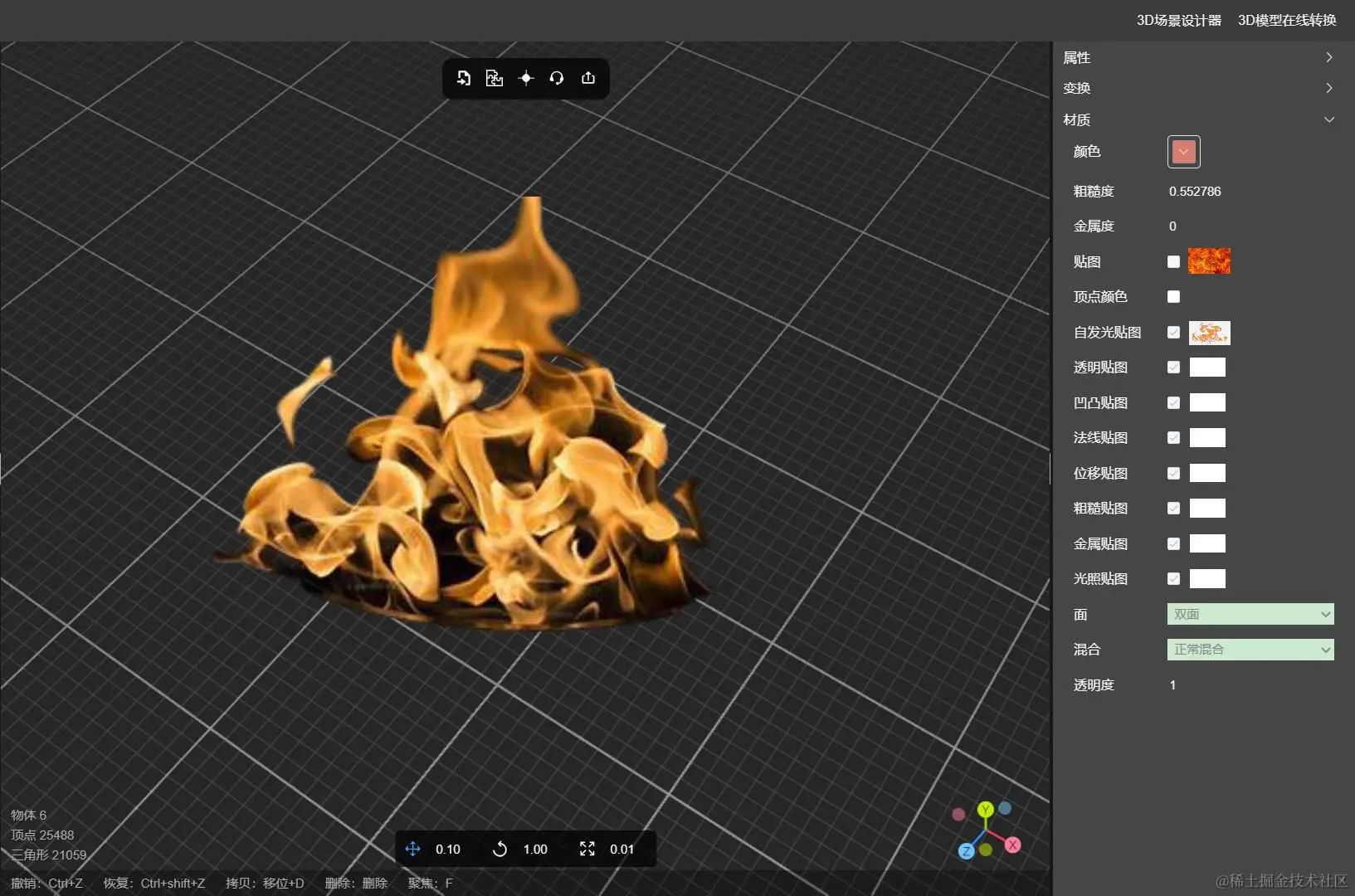1355x896 pixels.
Task: Click the dark green negative-Y gizmo dot
Action: pos(986,850)
